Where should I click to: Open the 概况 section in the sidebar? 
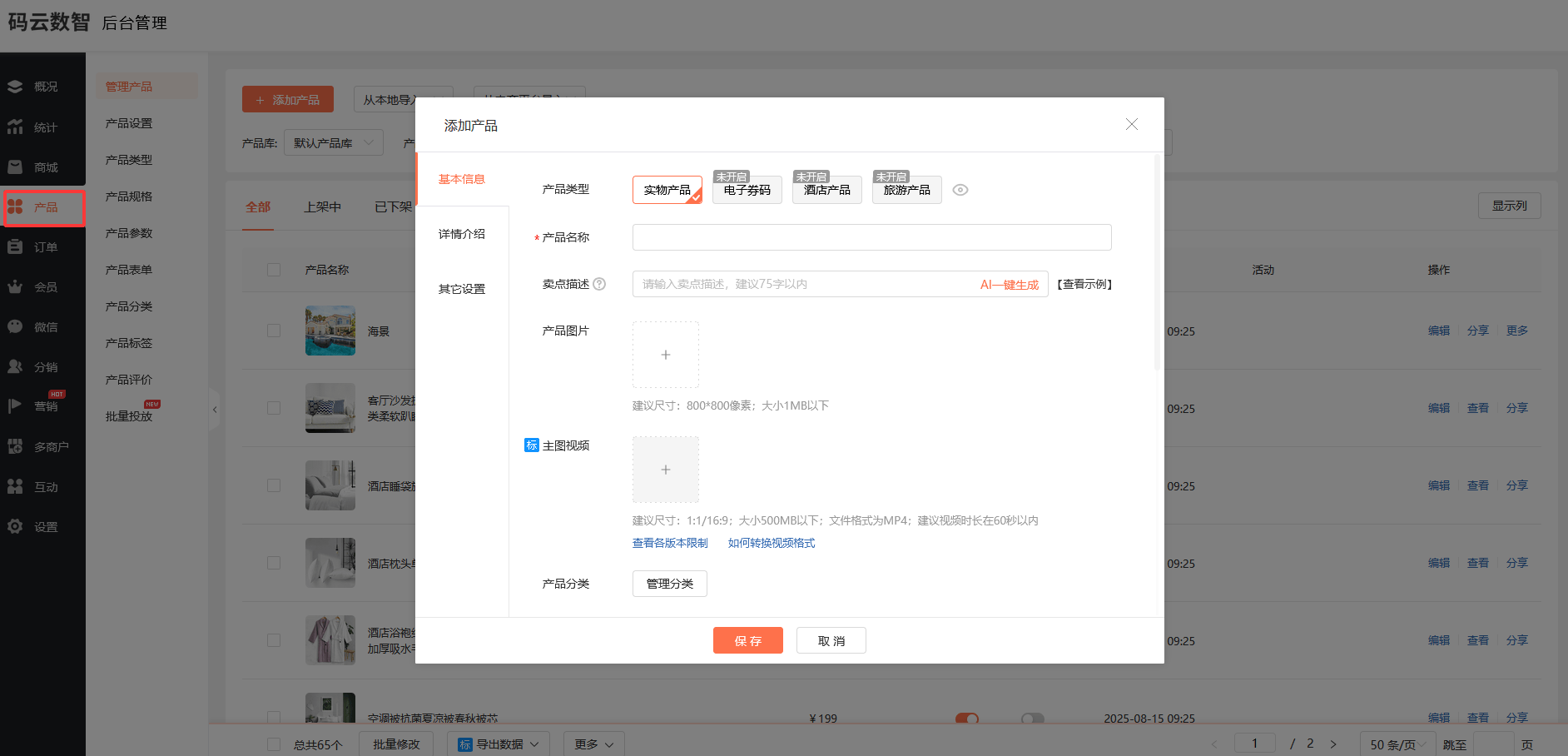pyautogui.click(x=42, y=86)
